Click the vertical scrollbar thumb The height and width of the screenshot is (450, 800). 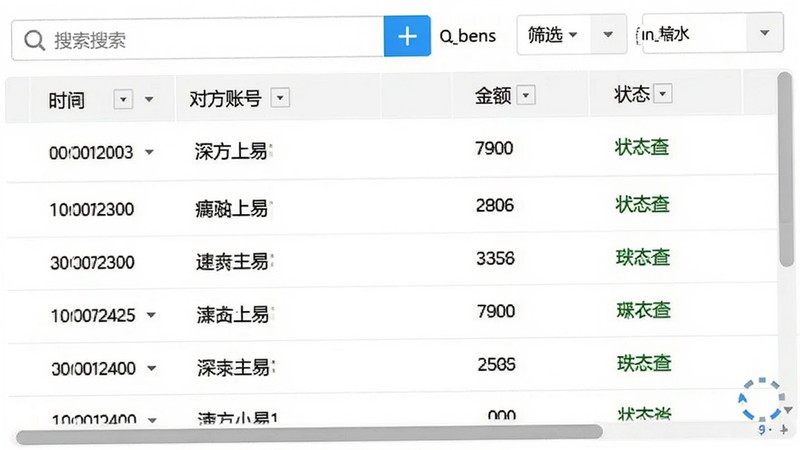tap(785, 168)
